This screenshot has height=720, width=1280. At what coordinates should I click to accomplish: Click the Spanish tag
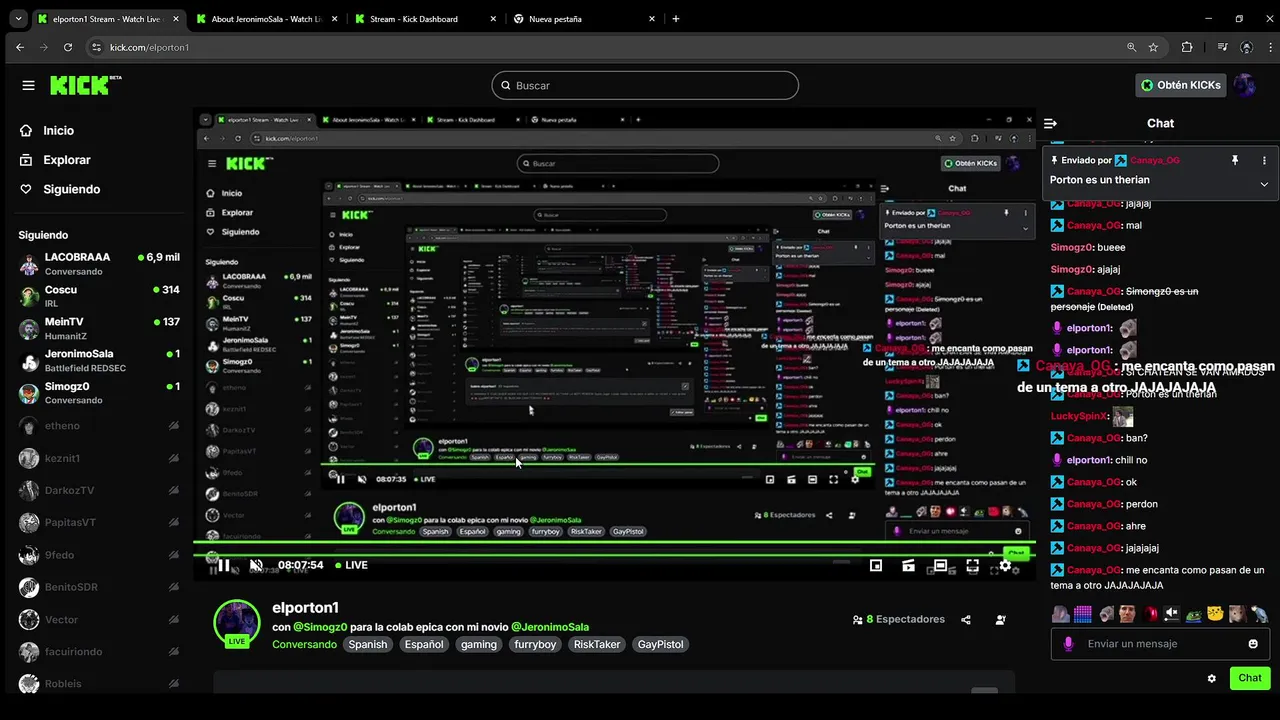pos(368,644)
